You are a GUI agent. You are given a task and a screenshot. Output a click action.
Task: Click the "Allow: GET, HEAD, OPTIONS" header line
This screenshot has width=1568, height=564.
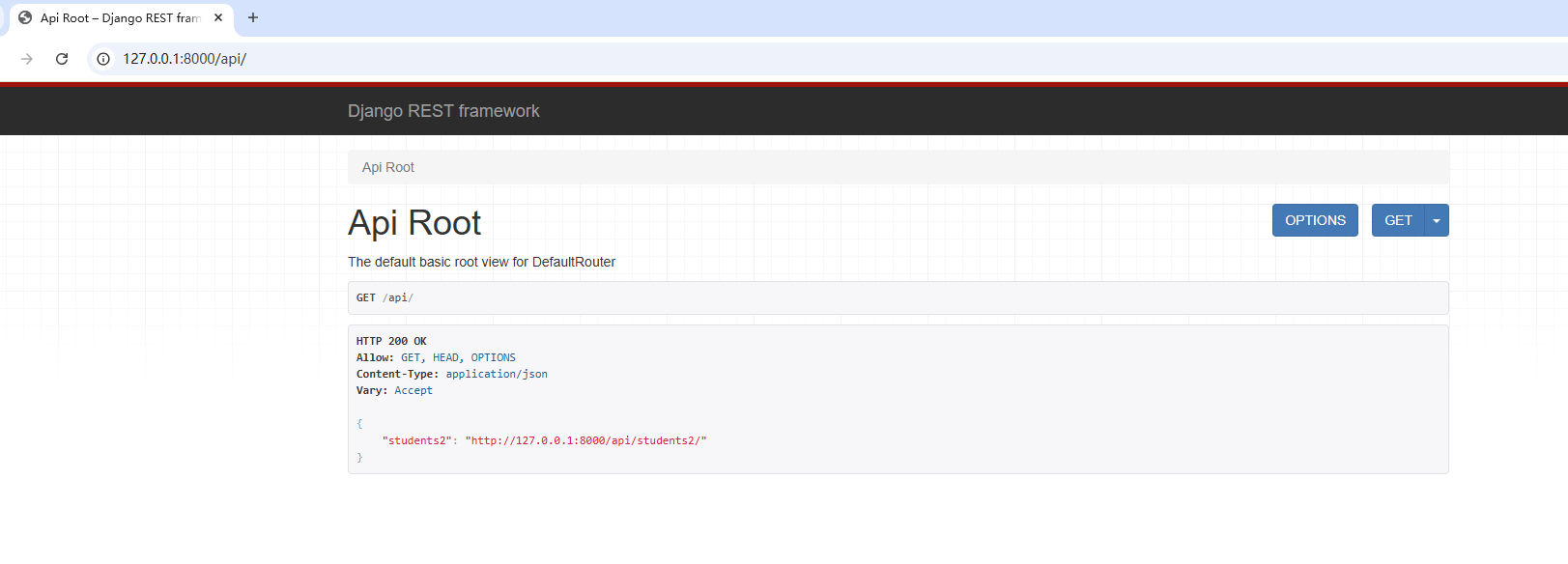click(x=436, y=357)
